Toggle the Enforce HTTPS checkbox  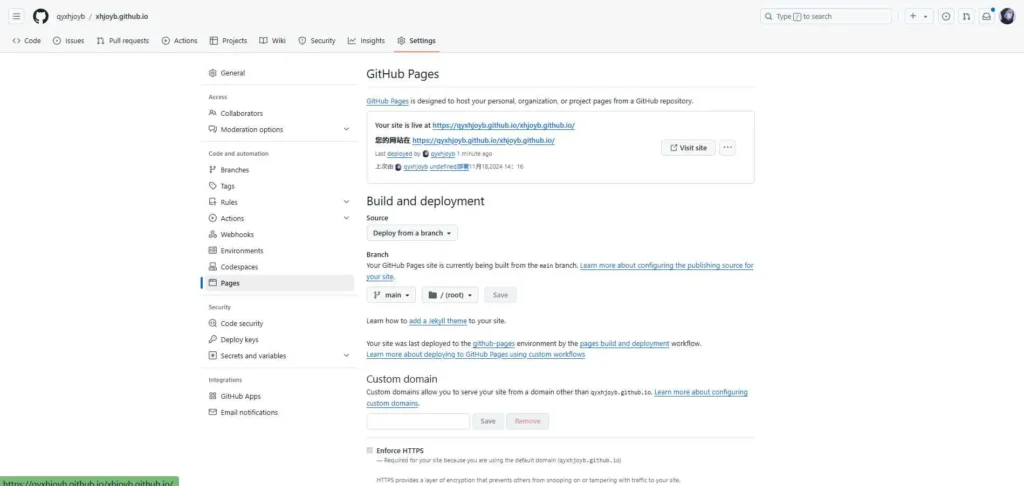370,450
